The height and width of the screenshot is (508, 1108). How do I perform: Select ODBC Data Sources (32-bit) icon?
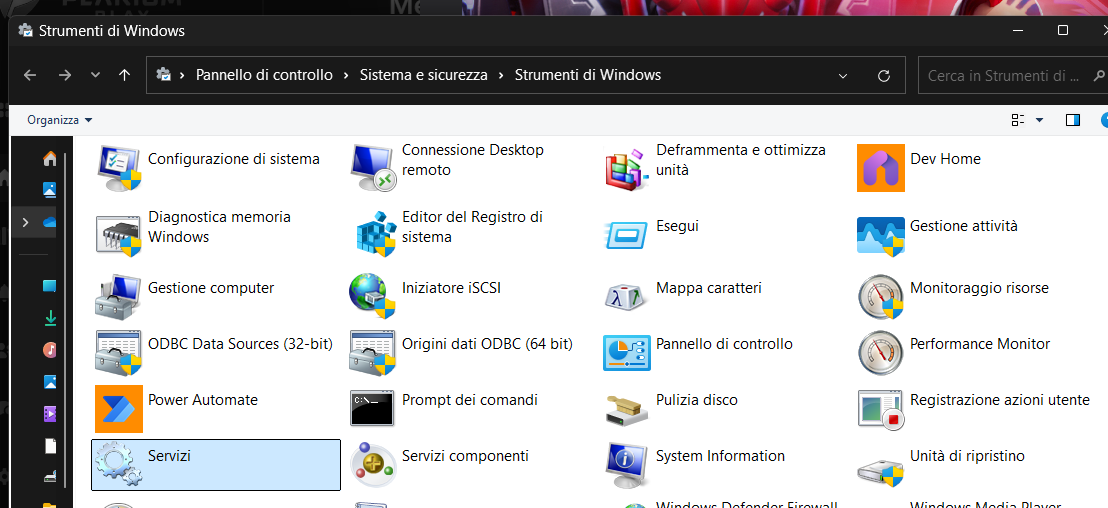tap(119, 353)
